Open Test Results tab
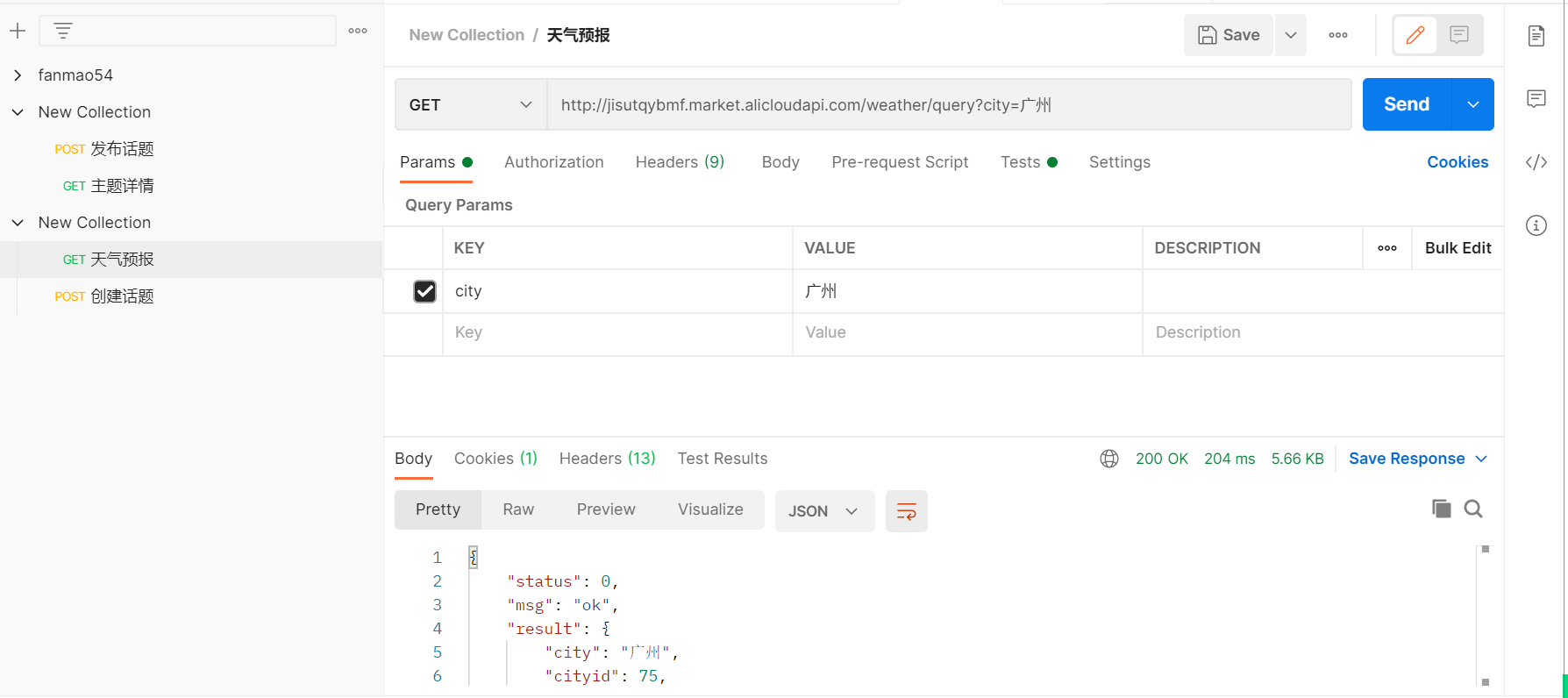 pyautogui.click(x=723, y=459)
